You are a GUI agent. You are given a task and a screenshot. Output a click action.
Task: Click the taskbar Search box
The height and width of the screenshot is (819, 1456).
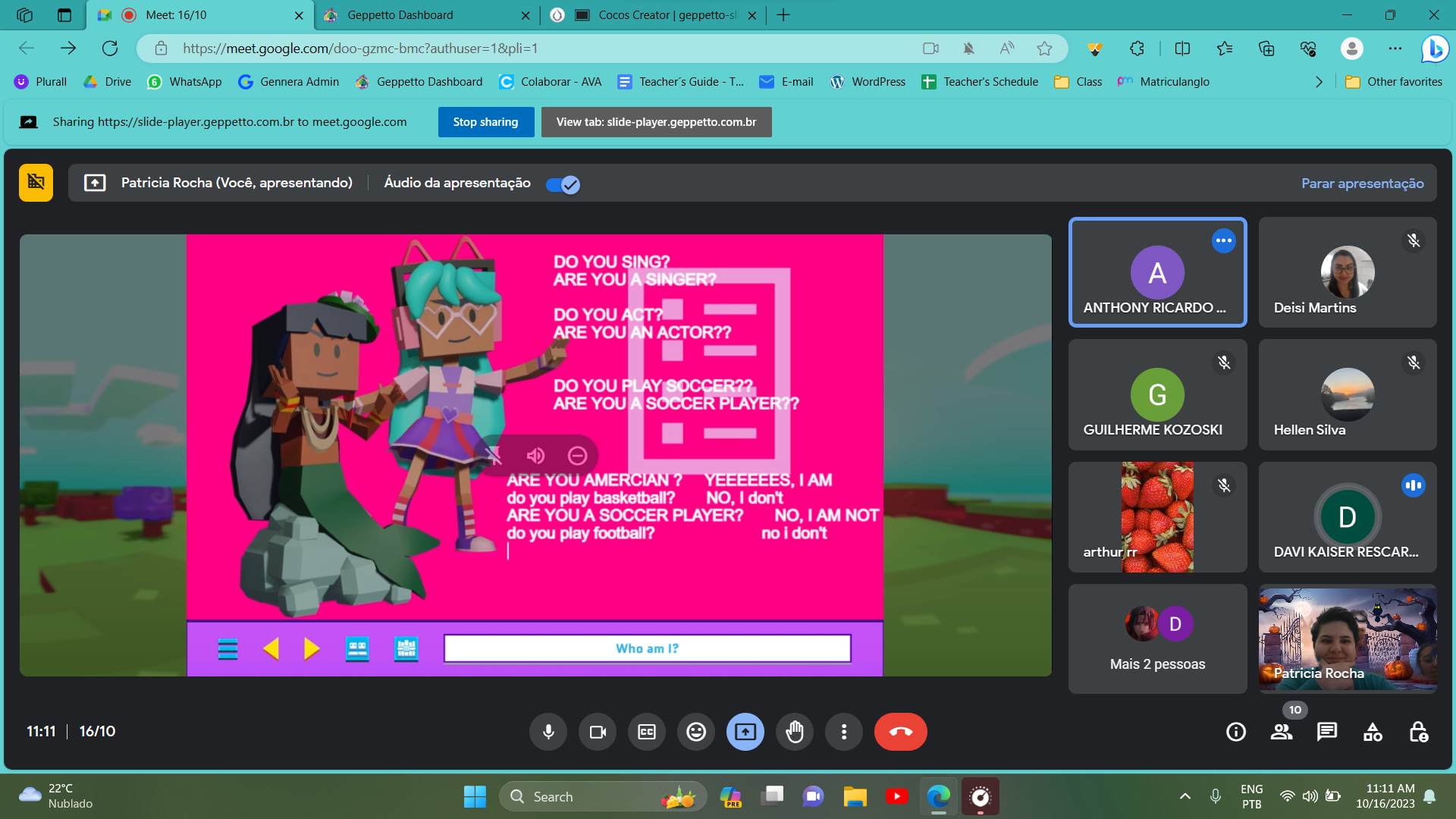(603, 796)
